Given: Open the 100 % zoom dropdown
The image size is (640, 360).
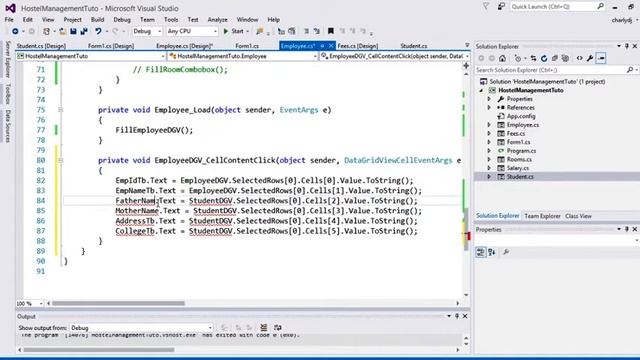Looking at the screenshot, I should (29, 303).
